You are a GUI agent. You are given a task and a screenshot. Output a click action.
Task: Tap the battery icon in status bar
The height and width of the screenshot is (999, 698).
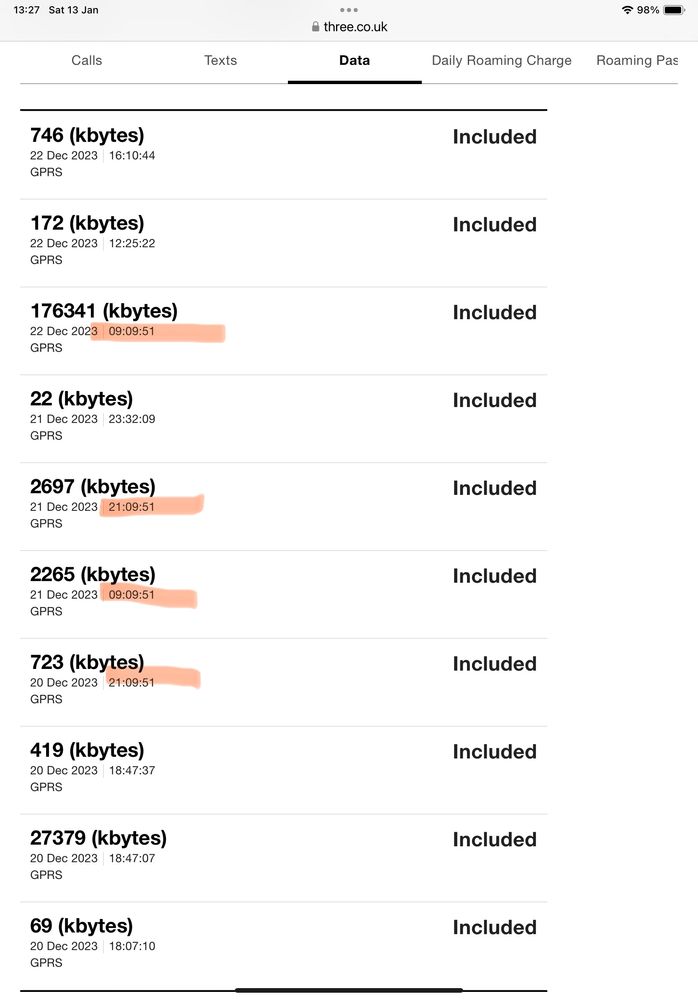point(675,10)
